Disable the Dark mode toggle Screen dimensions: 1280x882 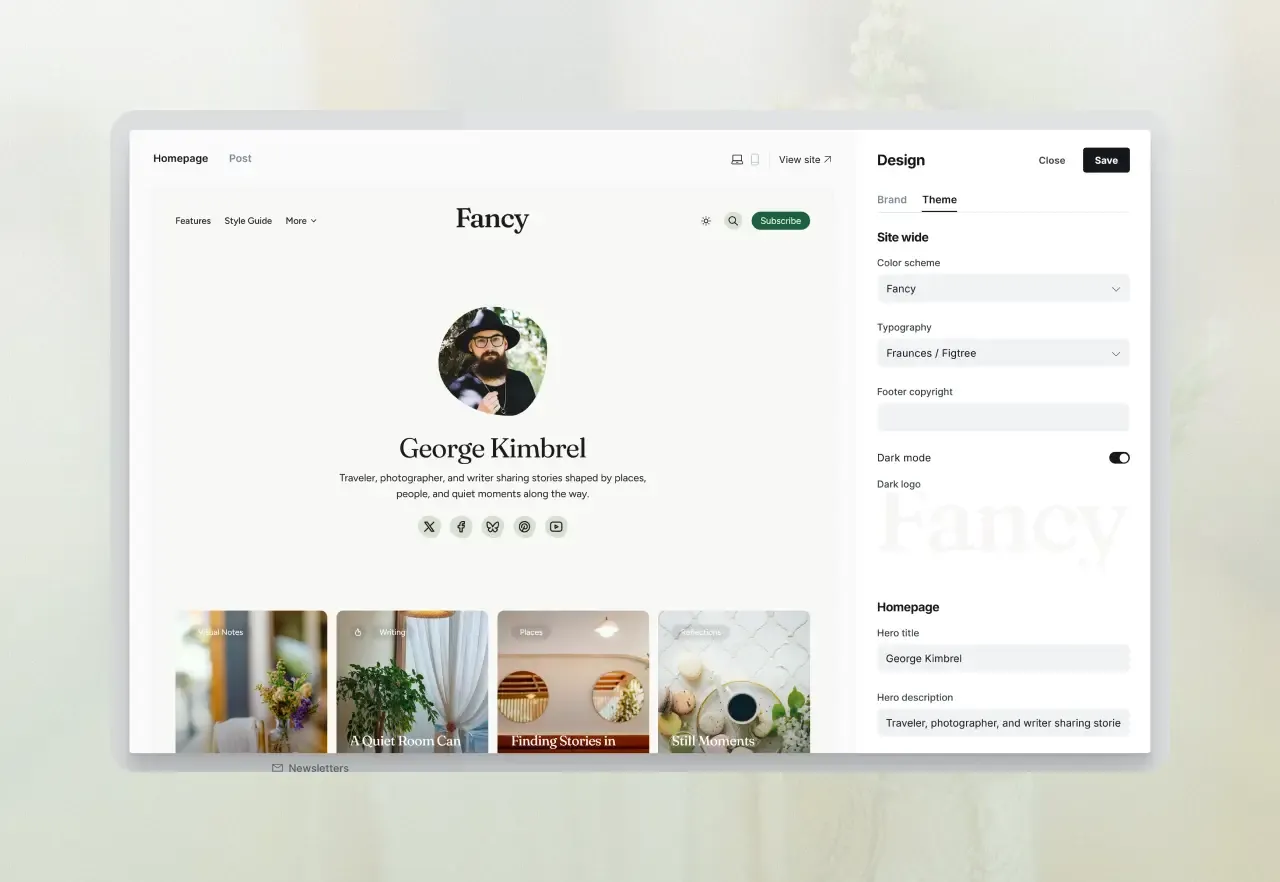point(1118,458)
